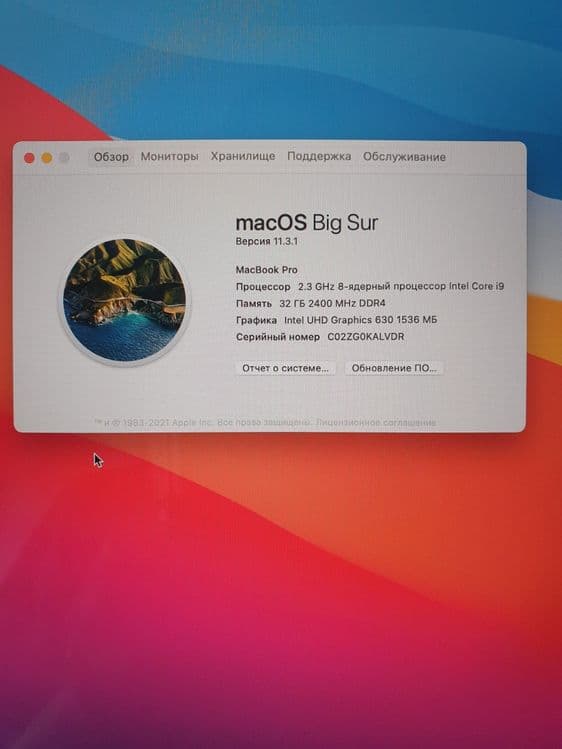Click the Версия 11.3.1 text

(x=266, y=242)
